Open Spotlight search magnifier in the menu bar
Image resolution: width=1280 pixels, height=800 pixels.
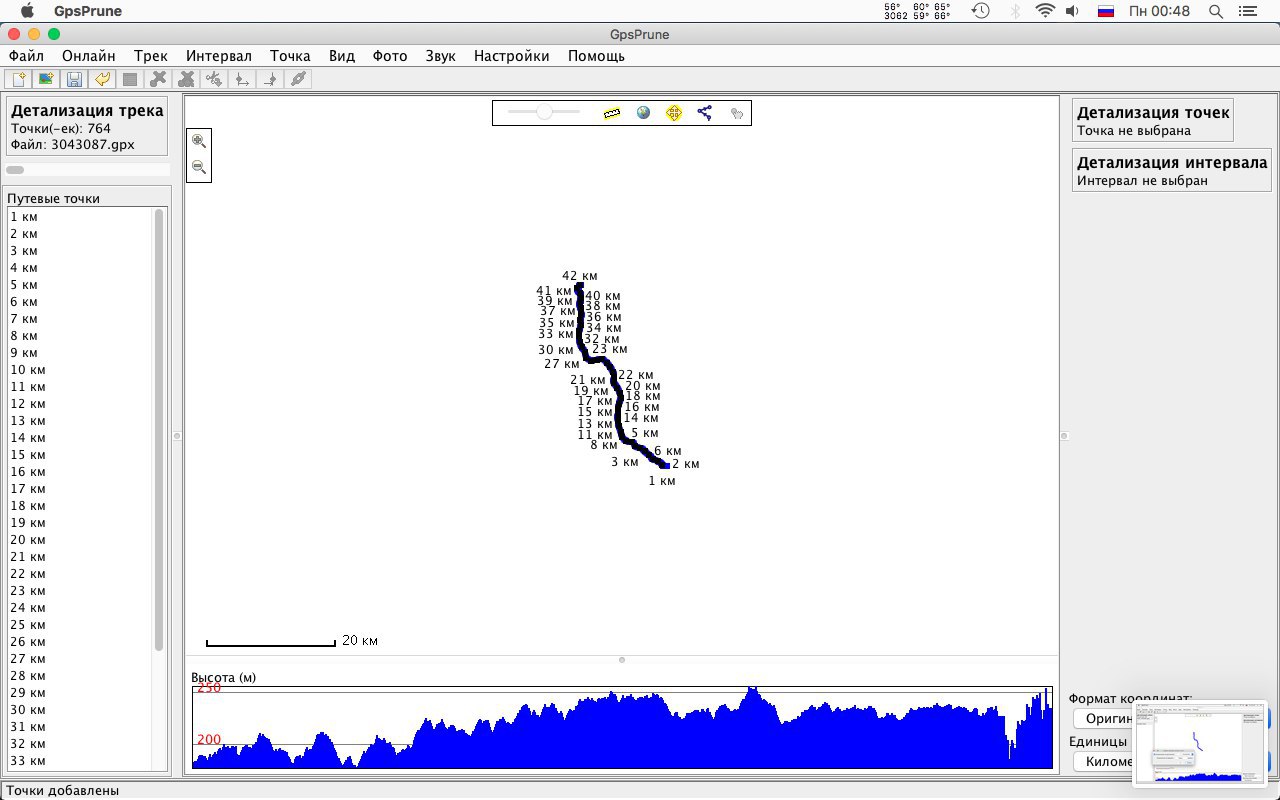1216,11
